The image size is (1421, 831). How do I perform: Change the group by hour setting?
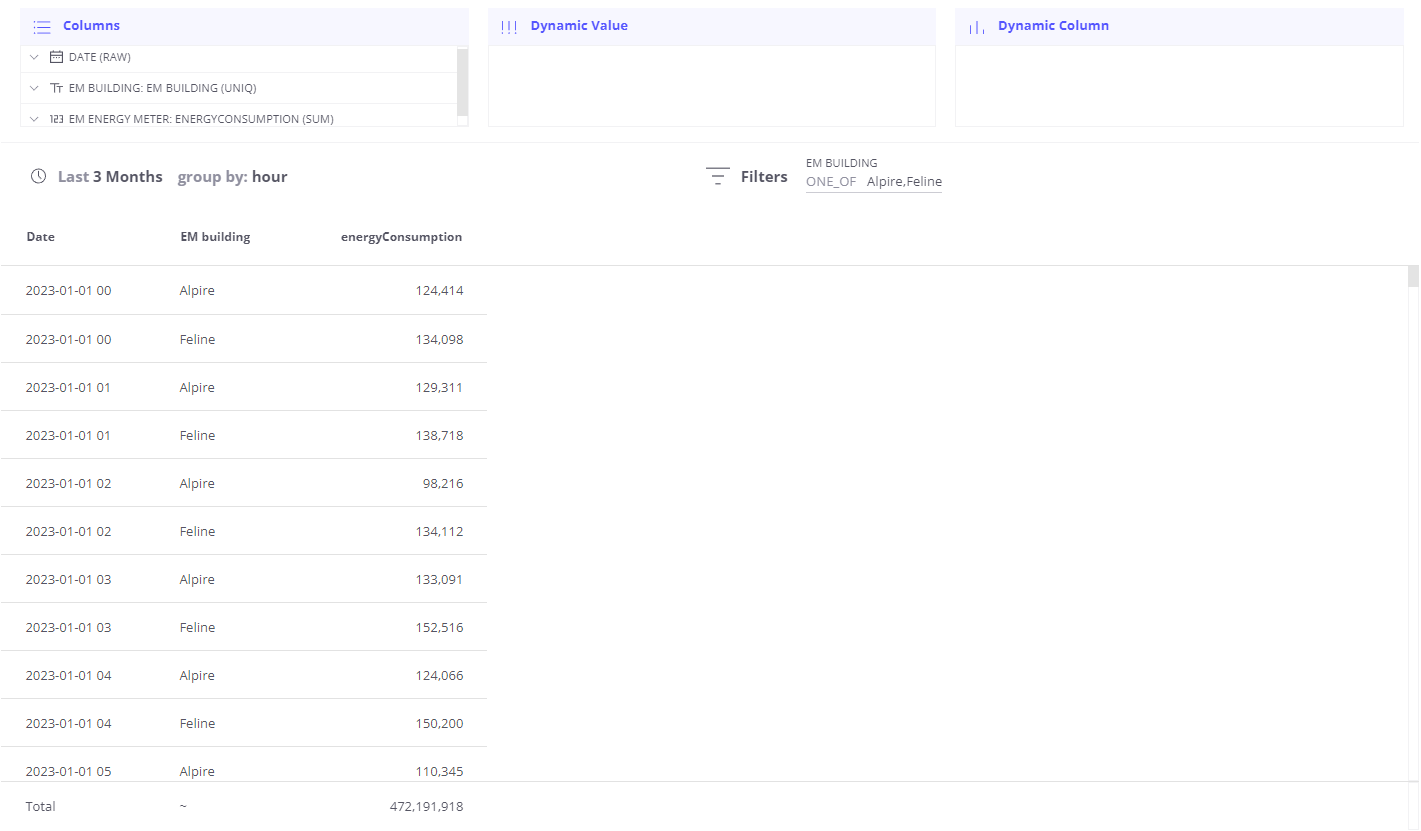click(x=232, y=177)
